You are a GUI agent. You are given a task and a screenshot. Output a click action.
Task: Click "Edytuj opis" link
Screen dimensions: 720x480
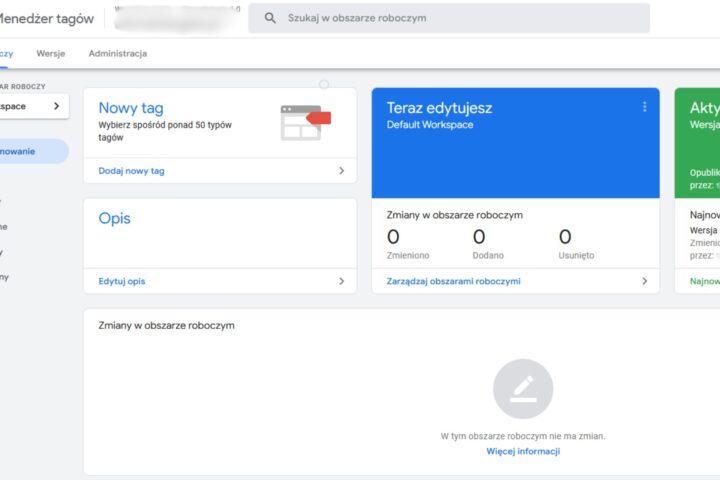[122, 281]
